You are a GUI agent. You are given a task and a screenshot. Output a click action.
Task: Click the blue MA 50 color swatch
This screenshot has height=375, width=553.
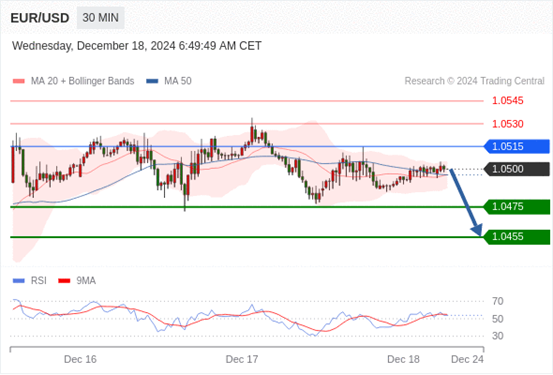coord(152,81)
